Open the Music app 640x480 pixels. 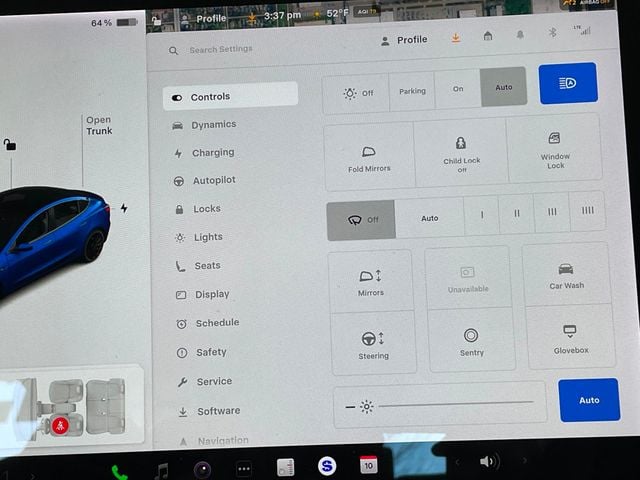(162, 471)
